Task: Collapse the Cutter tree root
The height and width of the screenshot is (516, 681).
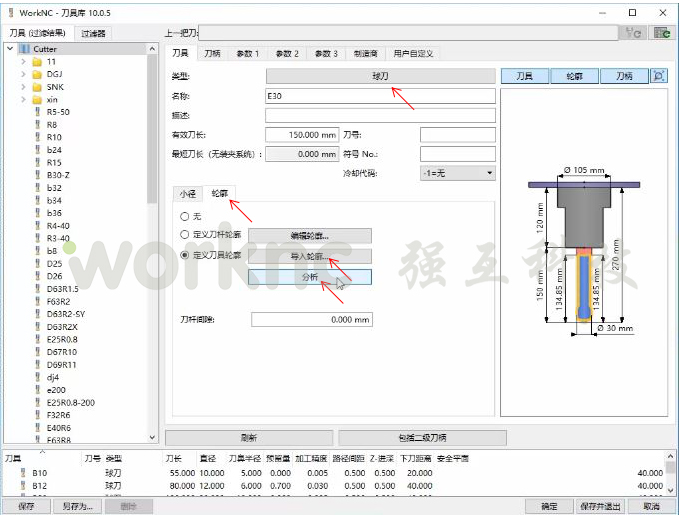Action: [10, 49]
